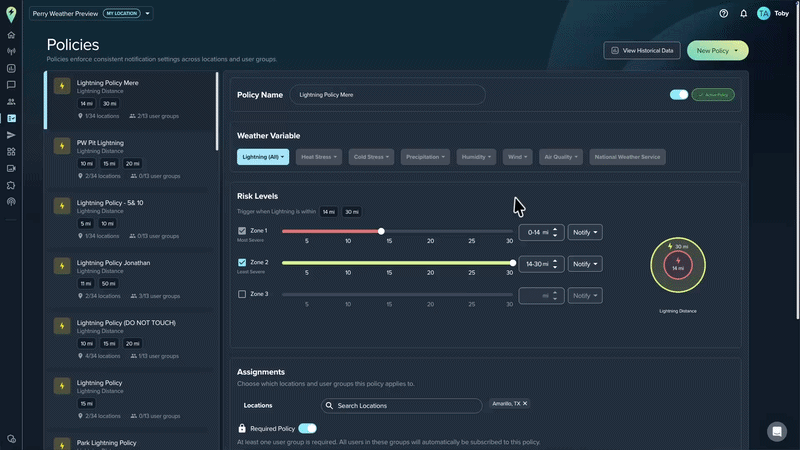Screen dimensions: 800x450
Task: Open the TA user avatar
Action: pyautogui.click(x=763, y=14)
